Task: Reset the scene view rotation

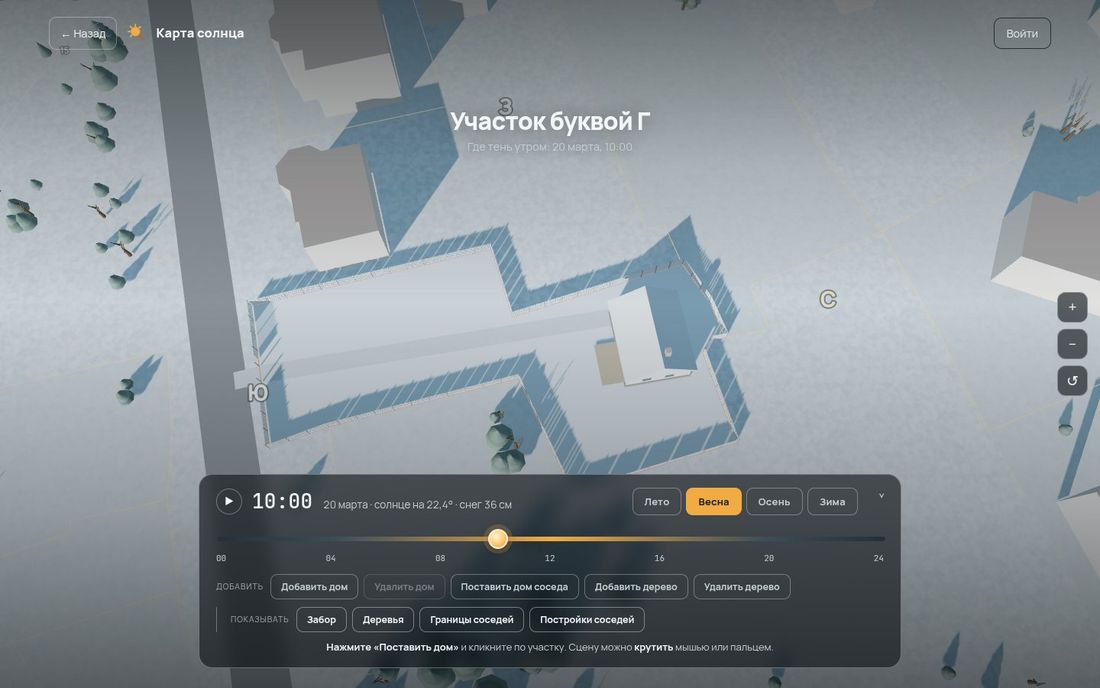Action: point(1072,381)
